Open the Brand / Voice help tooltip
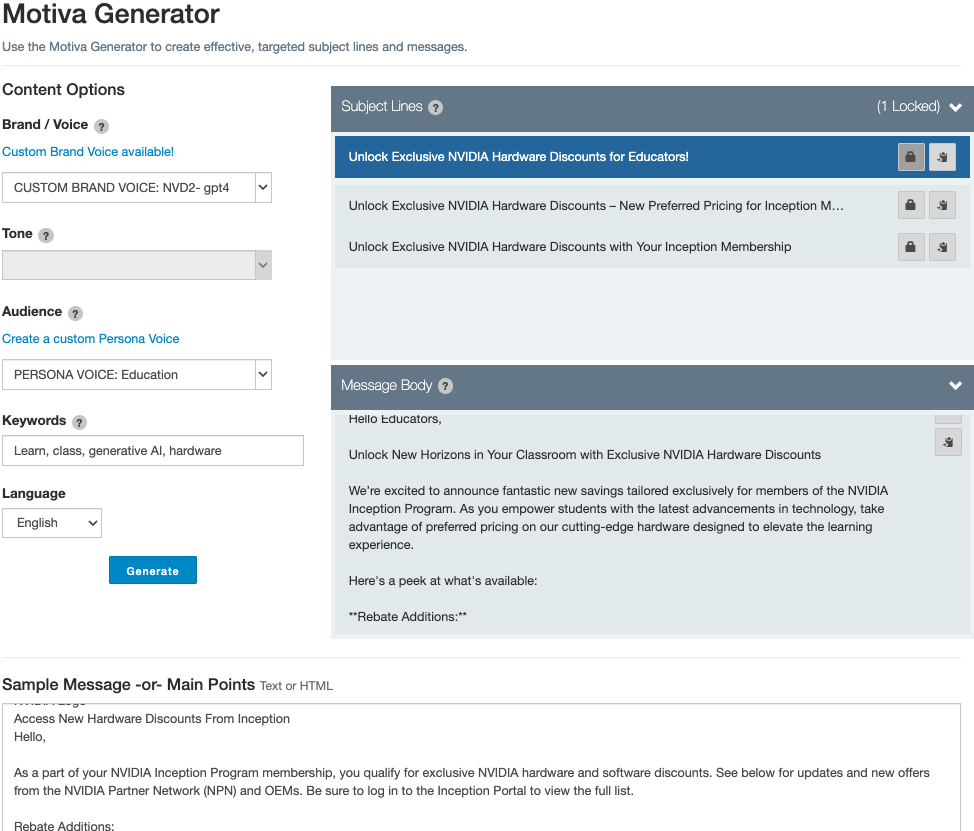 click(x=101, y=126)
